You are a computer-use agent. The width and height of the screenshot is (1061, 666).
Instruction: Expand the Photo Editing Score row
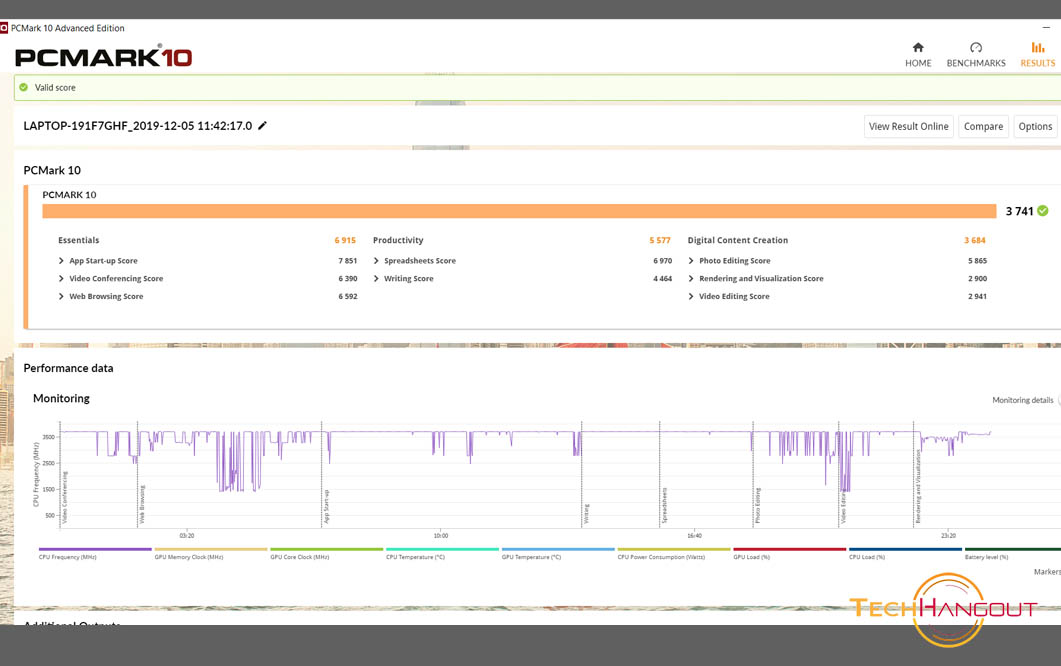[x=691, y=261]
